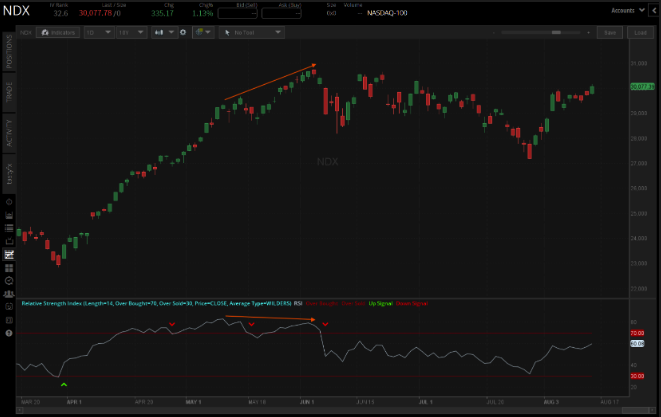Screen dimensions: 661x417
Task: Click the bottom horizontal scrollbar thumb
Action: [636, 410]
